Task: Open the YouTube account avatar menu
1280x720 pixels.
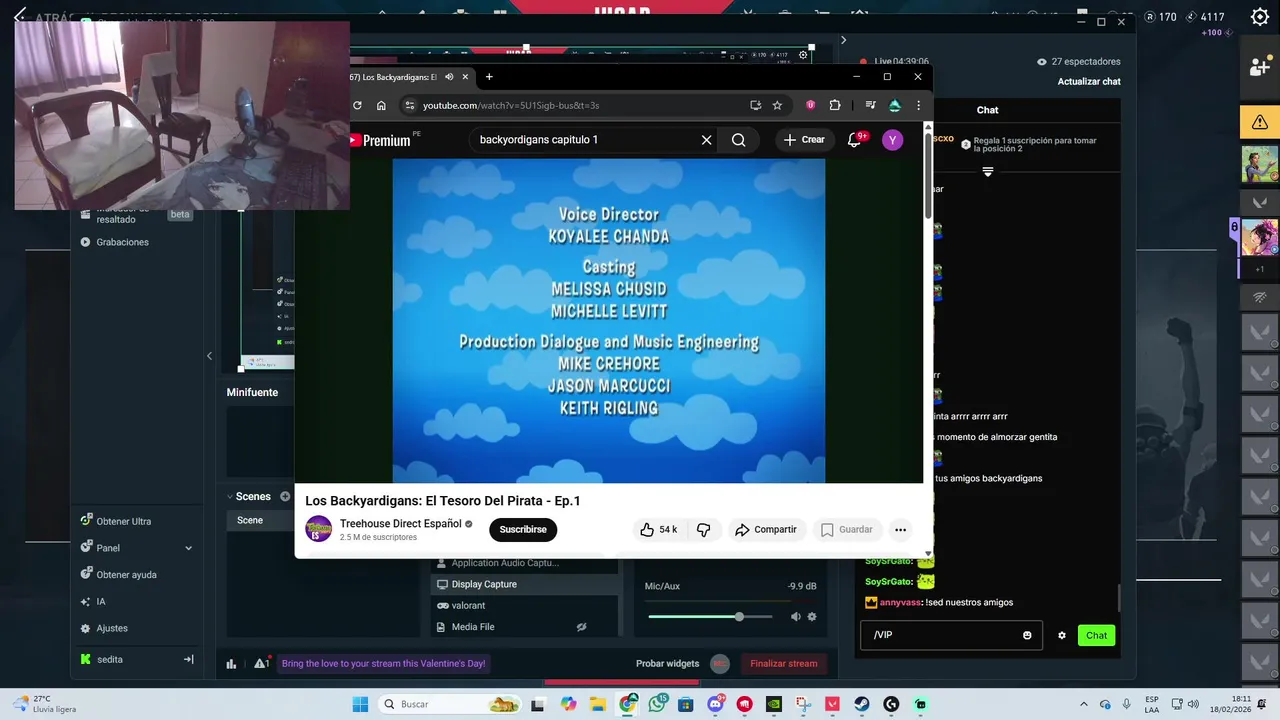Action: click(893, 140)
